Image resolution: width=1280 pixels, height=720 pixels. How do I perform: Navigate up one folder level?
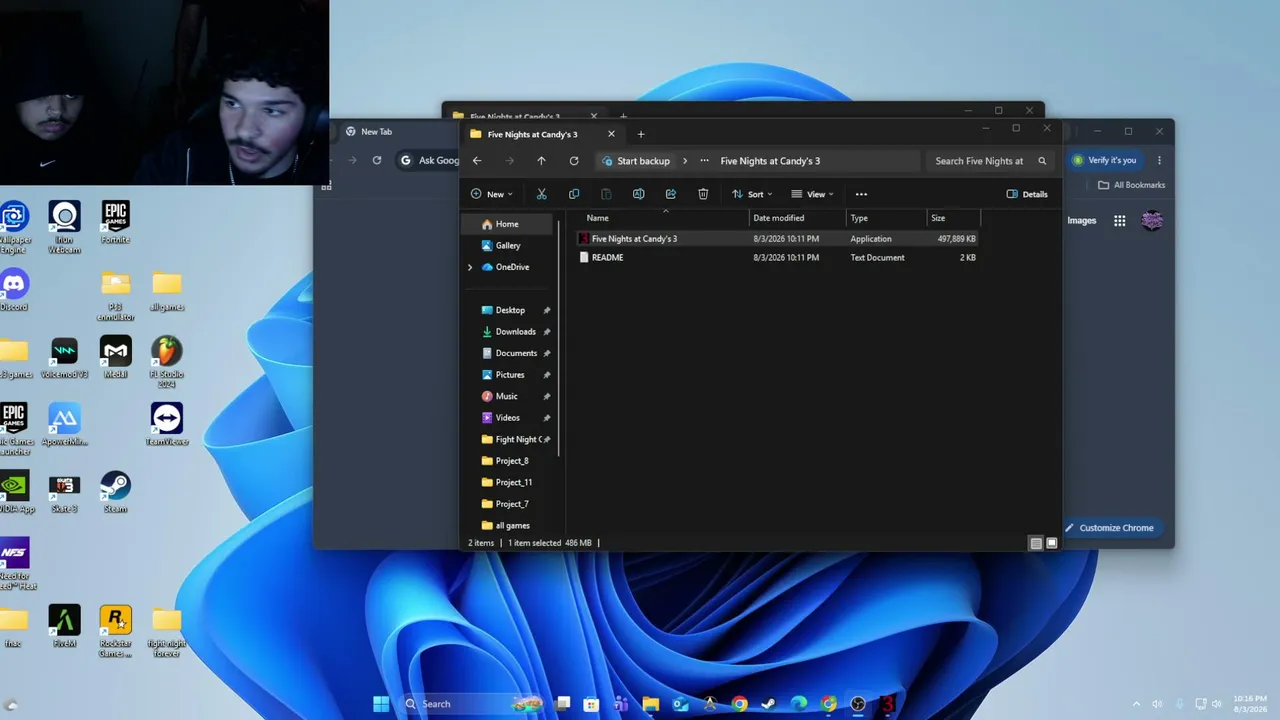pyautogui.click(x=541, y=161)
